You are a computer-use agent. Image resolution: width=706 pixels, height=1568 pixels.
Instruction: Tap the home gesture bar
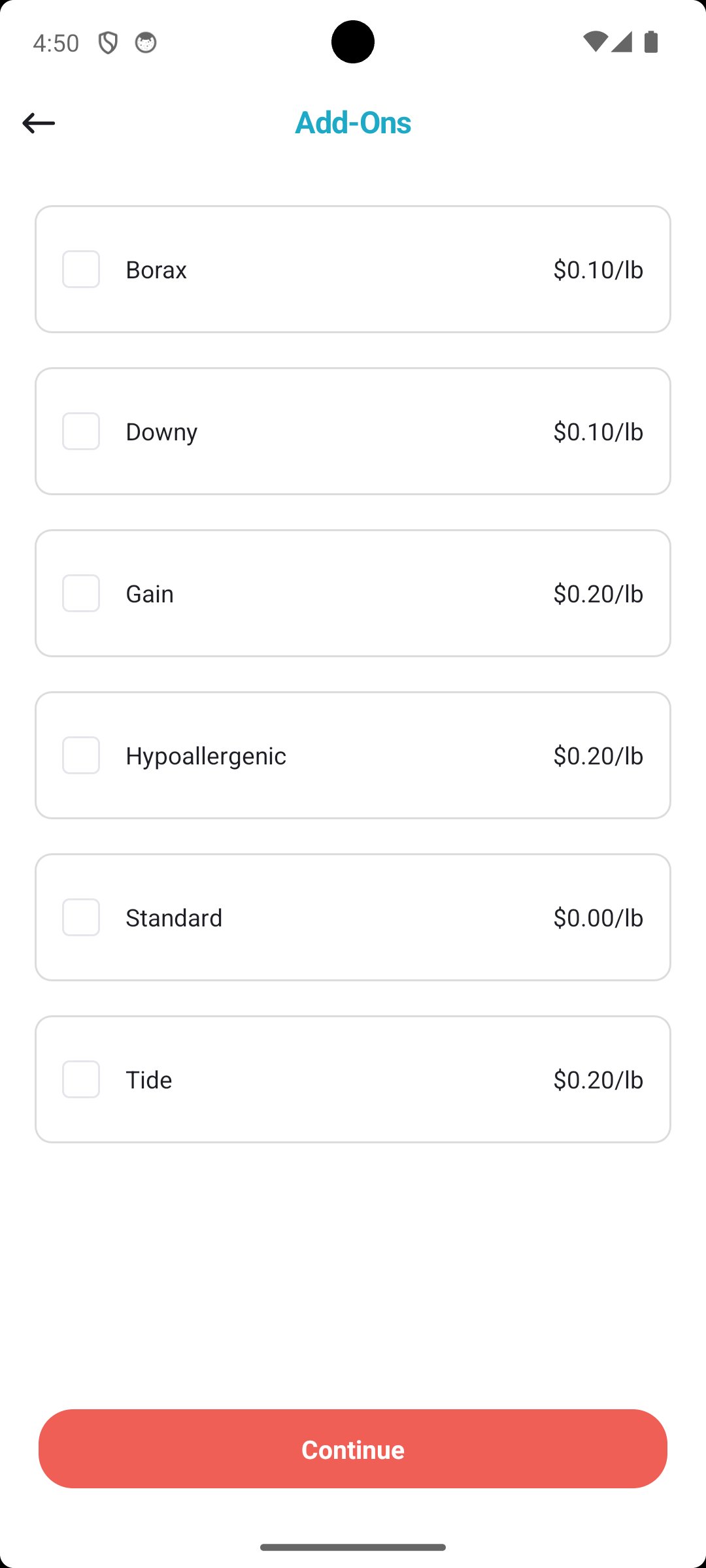pos(353,1547)
